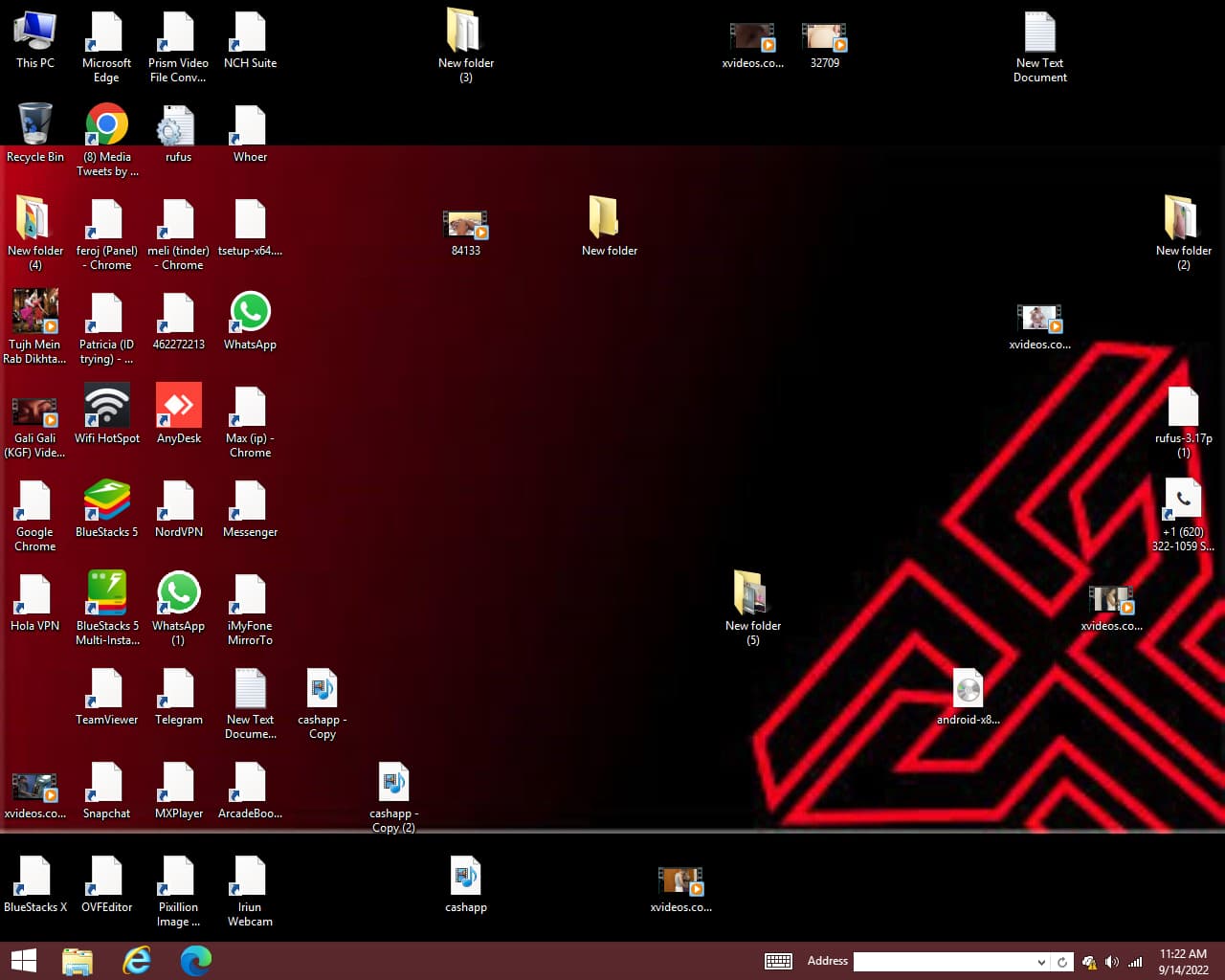The width and height of the screenshot is (1225, 980).
Task: Select the Iriun Webcam shortcut
Action: pyautogui.click(x=250, y=891)
